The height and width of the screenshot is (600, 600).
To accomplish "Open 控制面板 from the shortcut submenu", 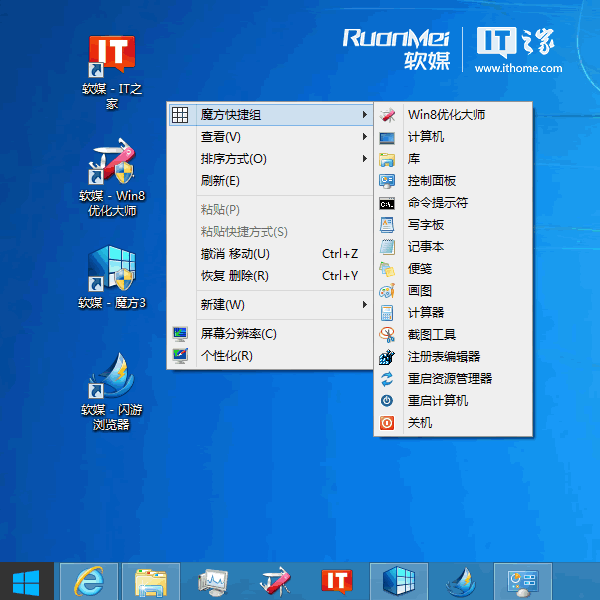I will click(431, 181).
